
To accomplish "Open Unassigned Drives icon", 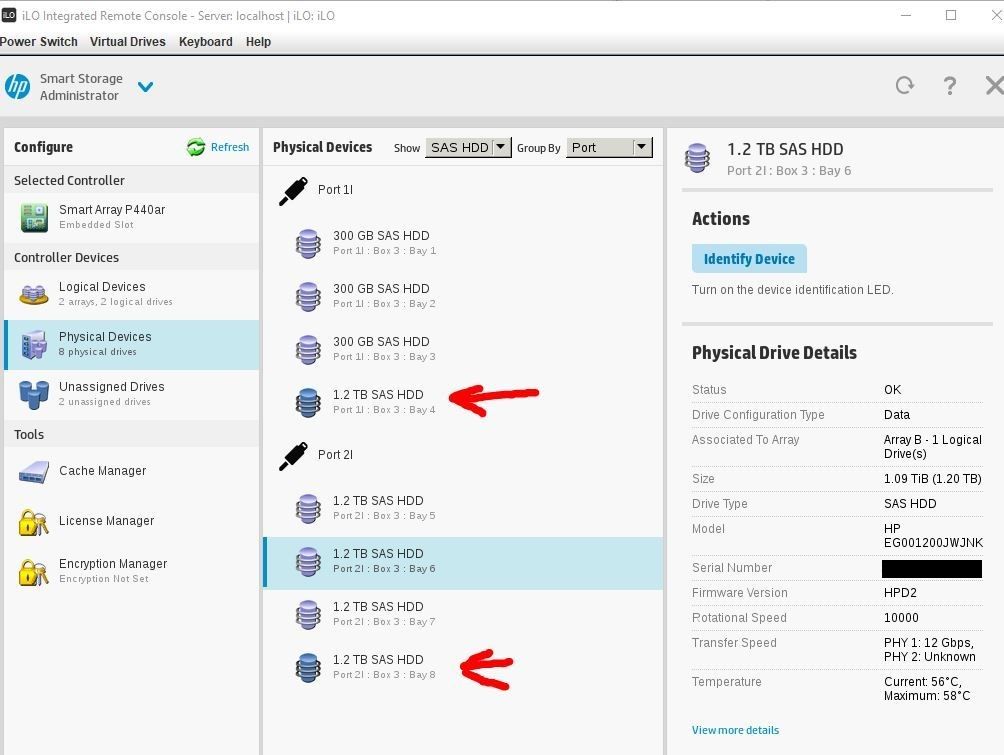I will (34, 394).
